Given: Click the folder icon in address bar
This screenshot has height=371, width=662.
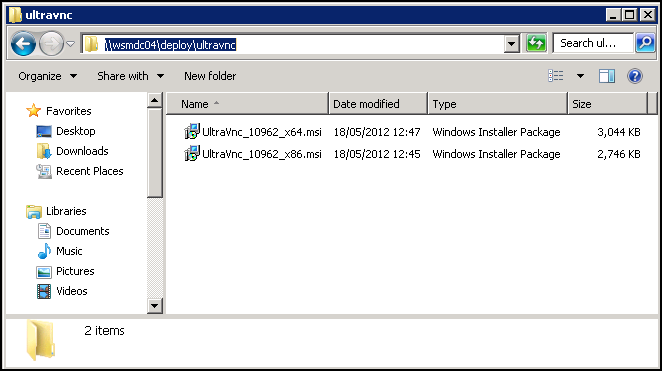Looking at the screenshot, I should pos(91,44).
